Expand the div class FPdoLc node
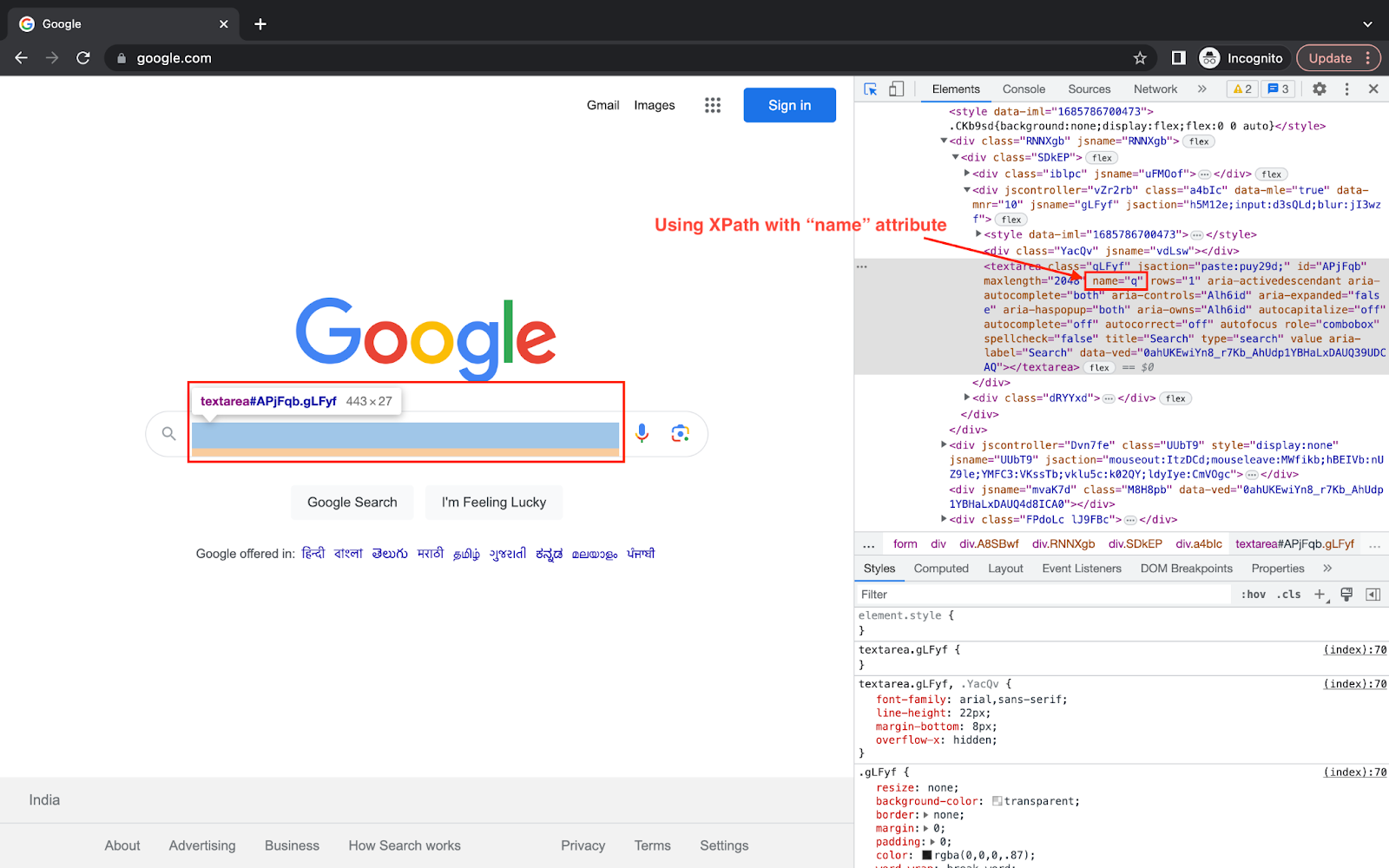 945,520
